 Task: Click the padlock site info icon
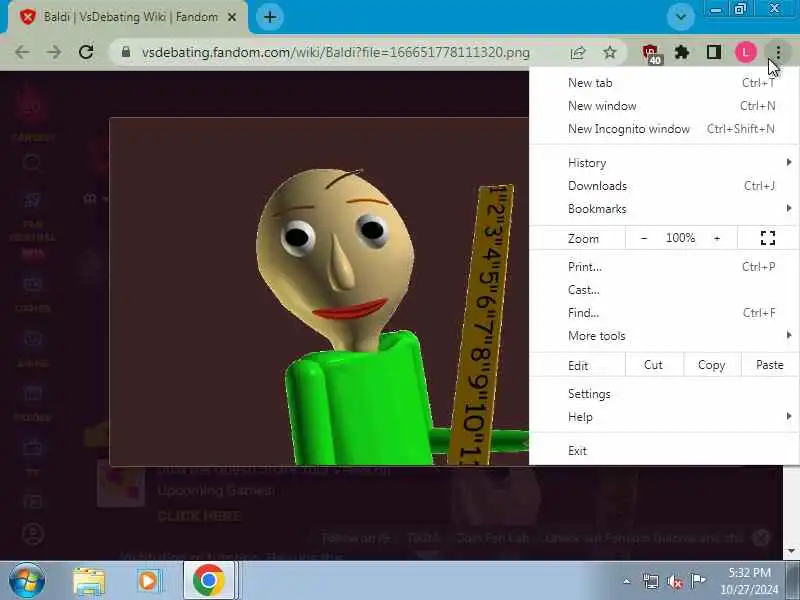126,52
